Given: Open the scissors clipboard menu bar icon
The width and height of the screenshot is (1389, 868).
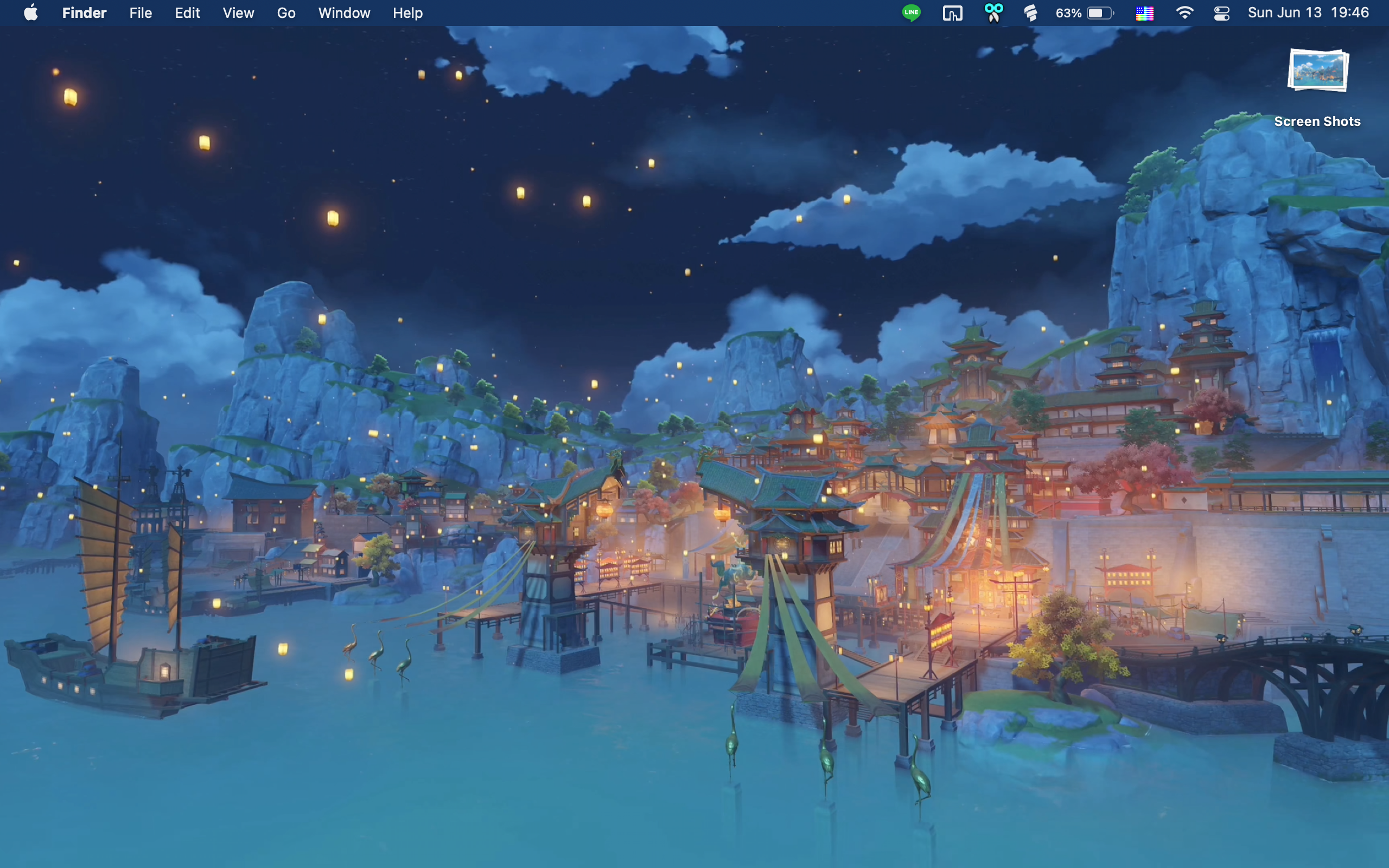Looking at the screenshot, I should 993,12.
